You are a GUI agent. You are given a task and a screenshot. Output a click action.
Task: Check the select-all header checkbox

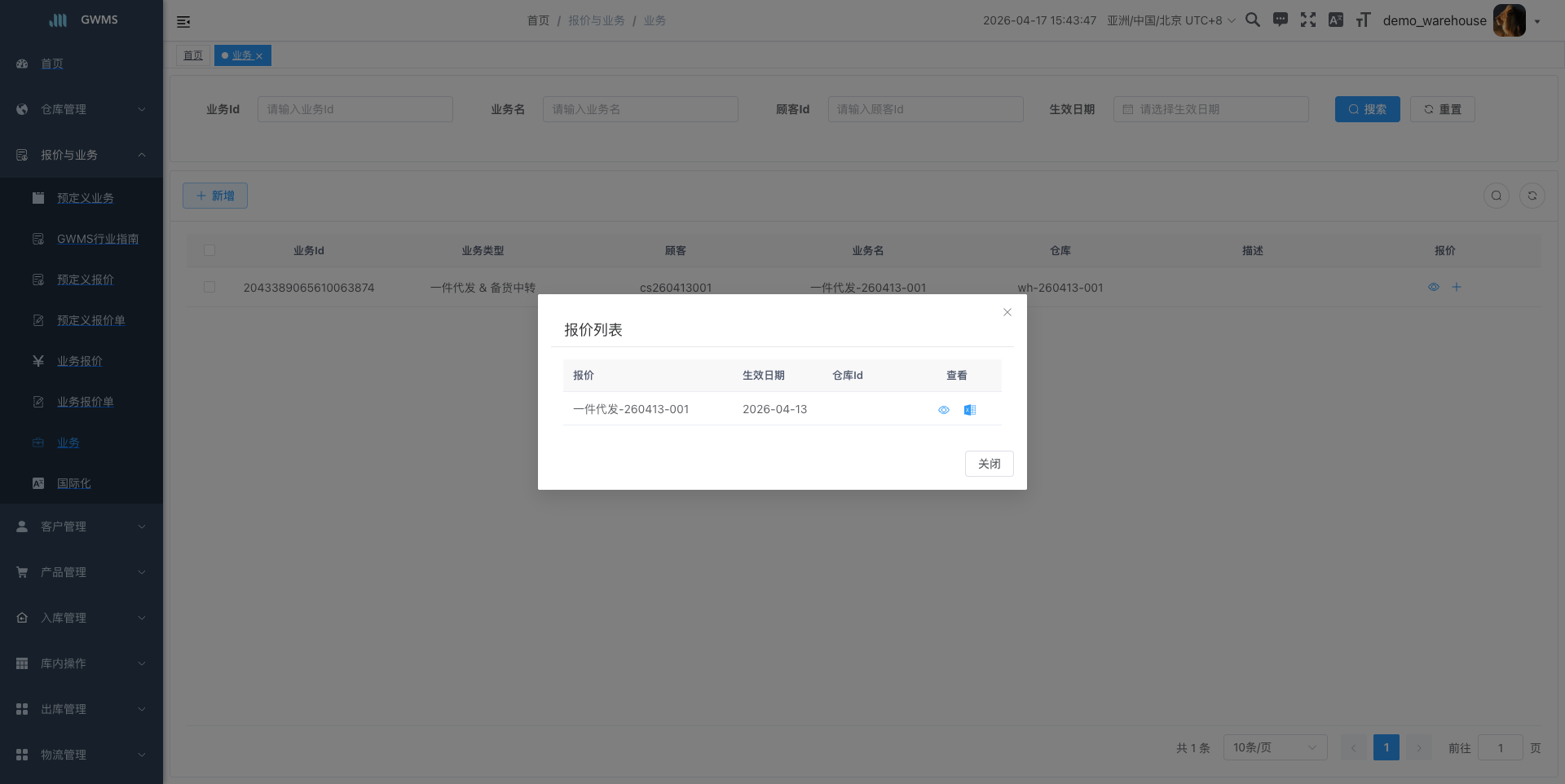(x=209, y=250)
